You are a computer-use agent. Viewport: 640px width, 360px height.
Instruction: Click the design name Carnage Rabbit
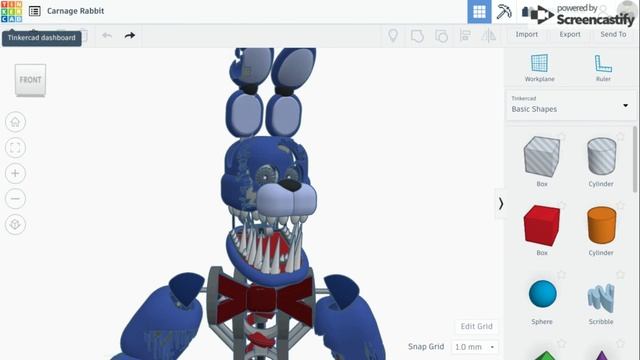click(76, 11)
